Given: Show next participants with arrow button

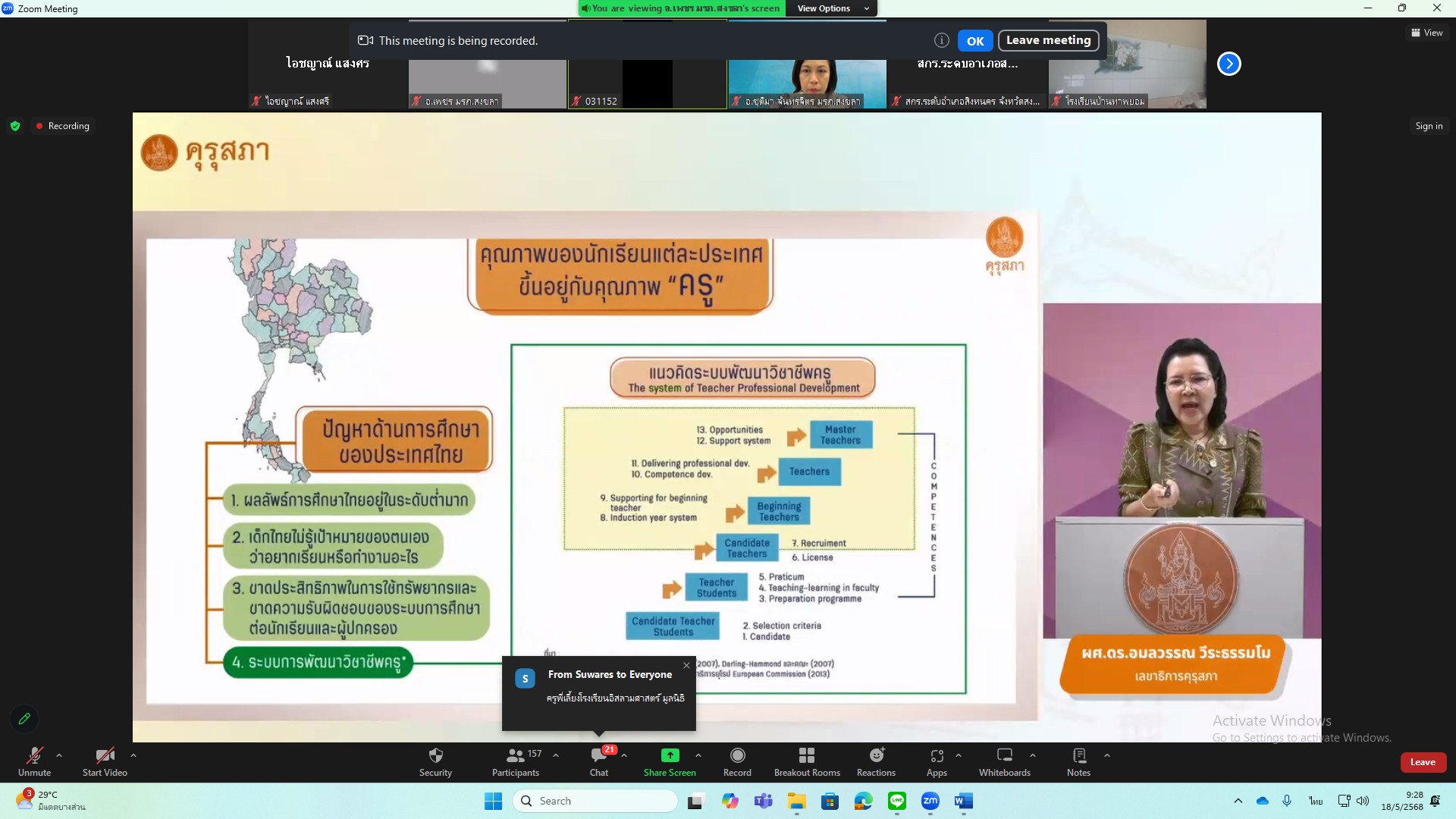Looking at the screenshot, I should pyautogui.click(x=1229, y=64).
